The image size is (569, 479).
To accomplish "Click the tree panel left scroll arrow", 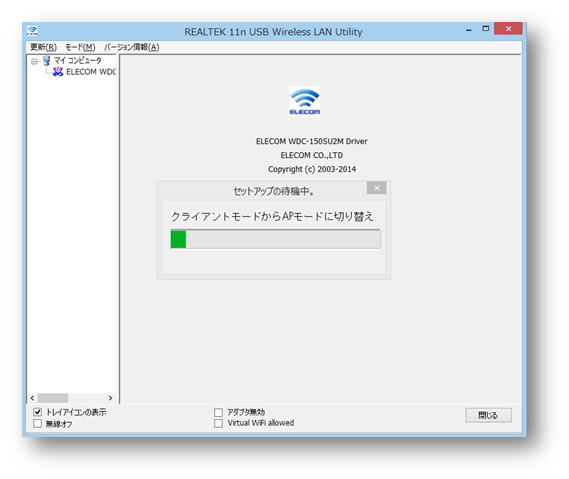I will (x=33, y=398).
